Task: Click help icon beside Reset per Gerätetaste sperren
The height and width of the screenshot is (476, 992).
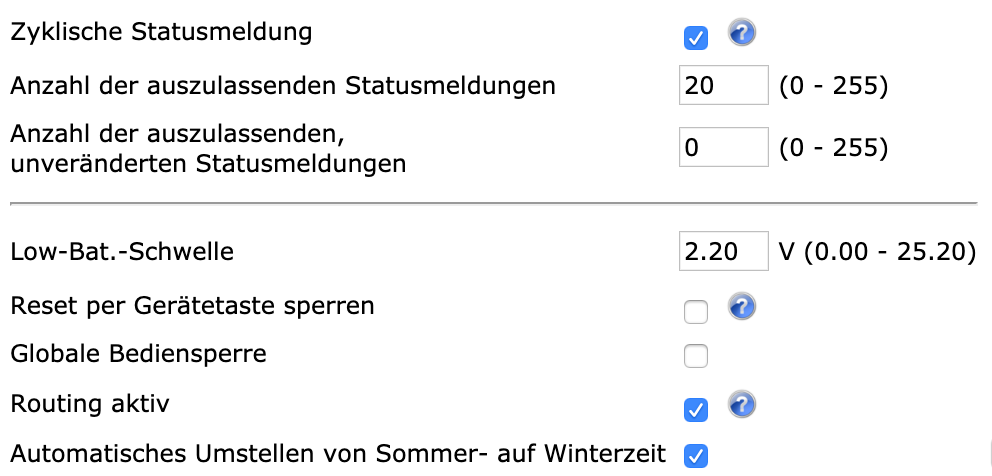Action: tap(741, 307)
